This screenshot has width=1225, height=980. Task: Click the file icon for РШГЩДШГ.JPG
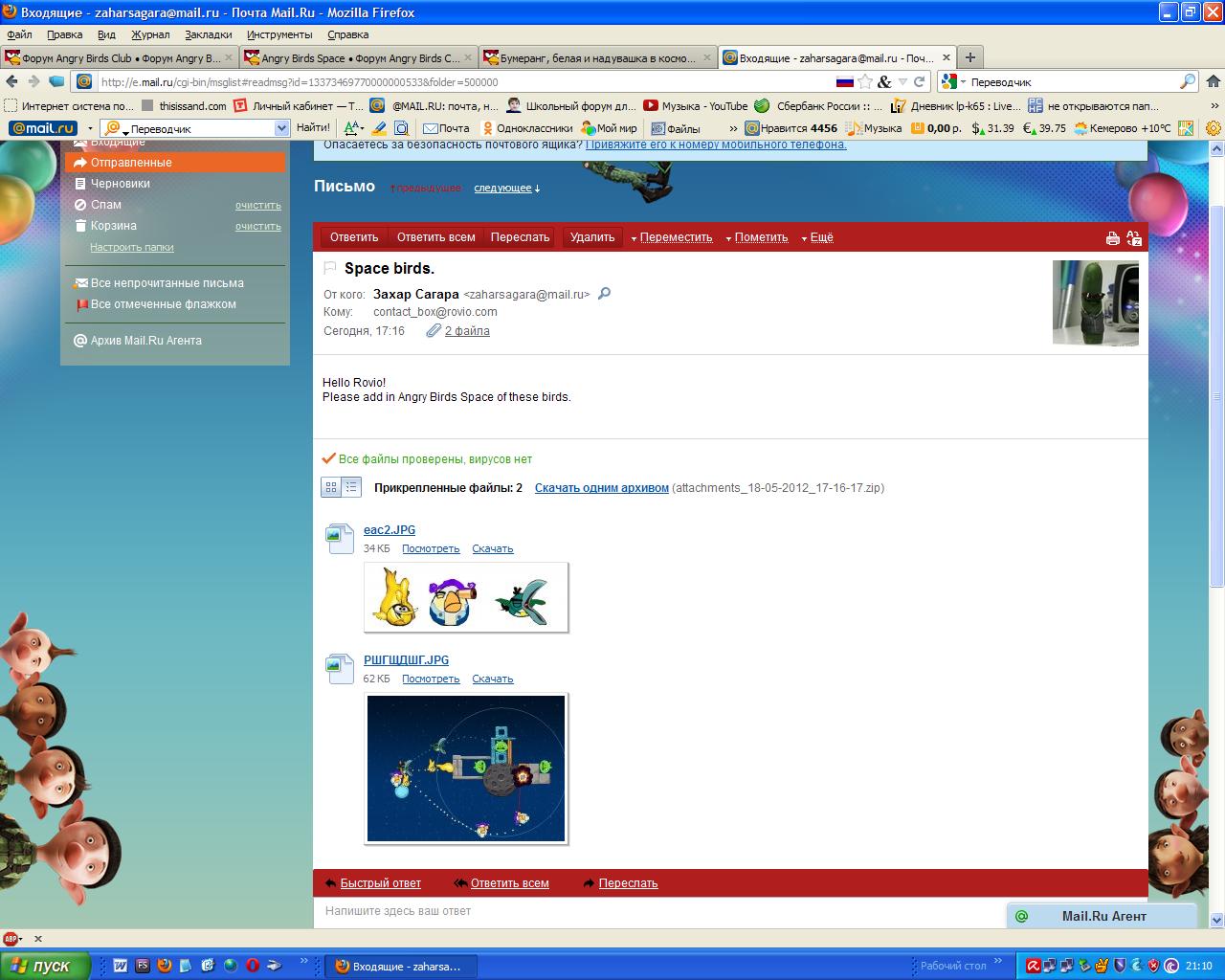(340, 669)
